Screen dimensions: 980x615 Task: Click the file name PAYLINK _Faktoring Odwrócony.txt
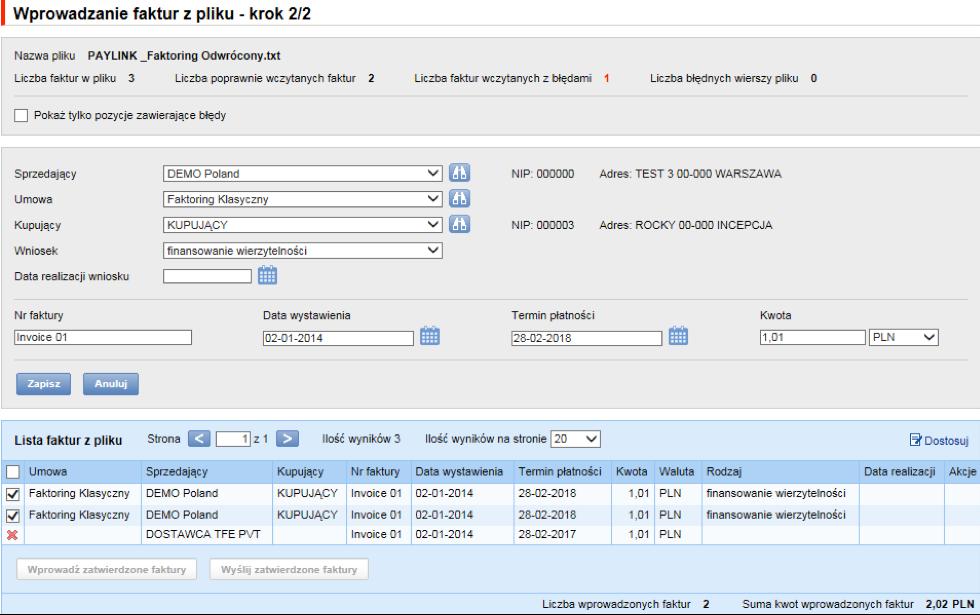click(x=184, y=56)
